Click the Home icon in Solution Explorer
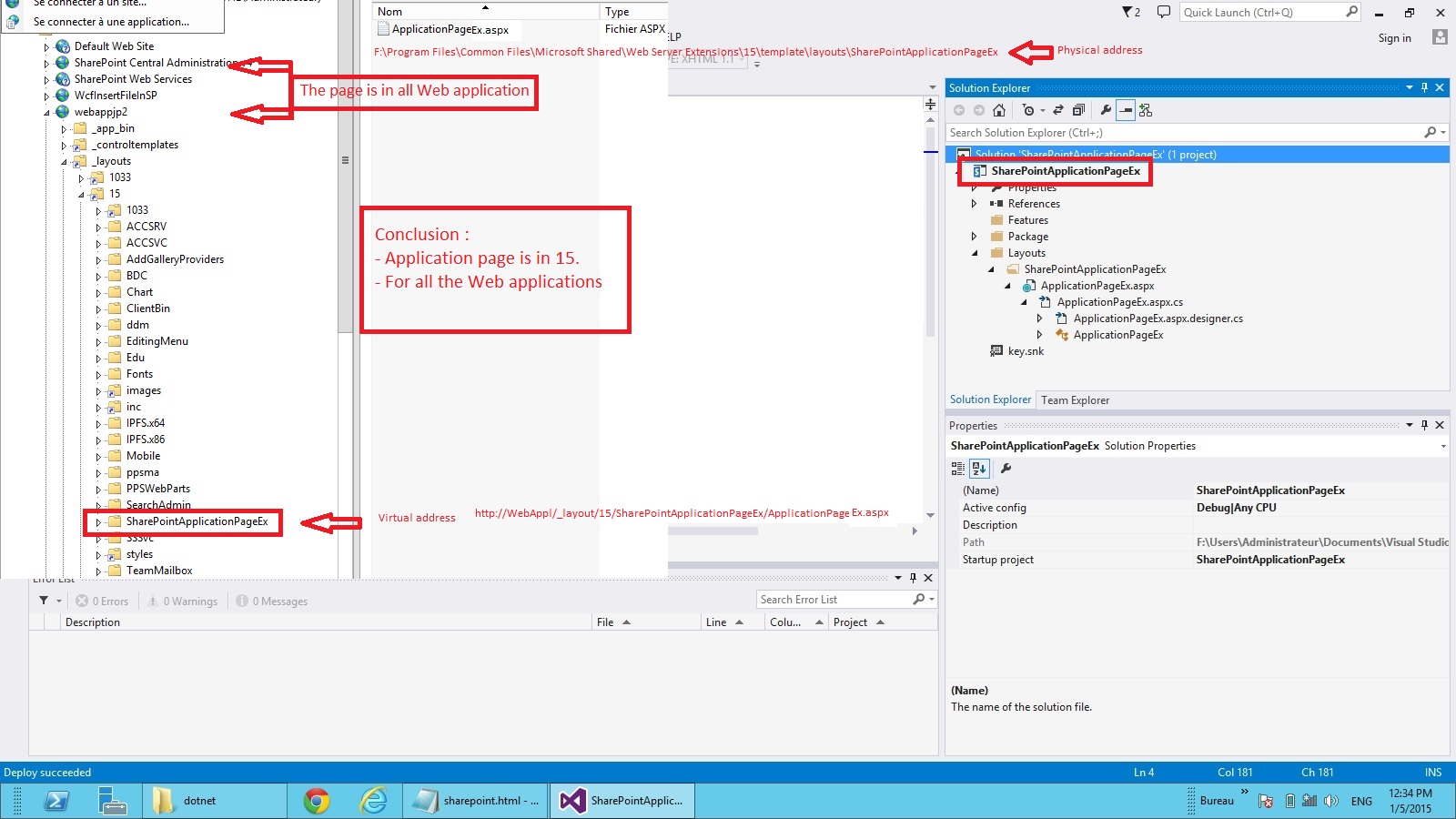The height and width of the screenshot is (819, 1456). coord(999,110)
